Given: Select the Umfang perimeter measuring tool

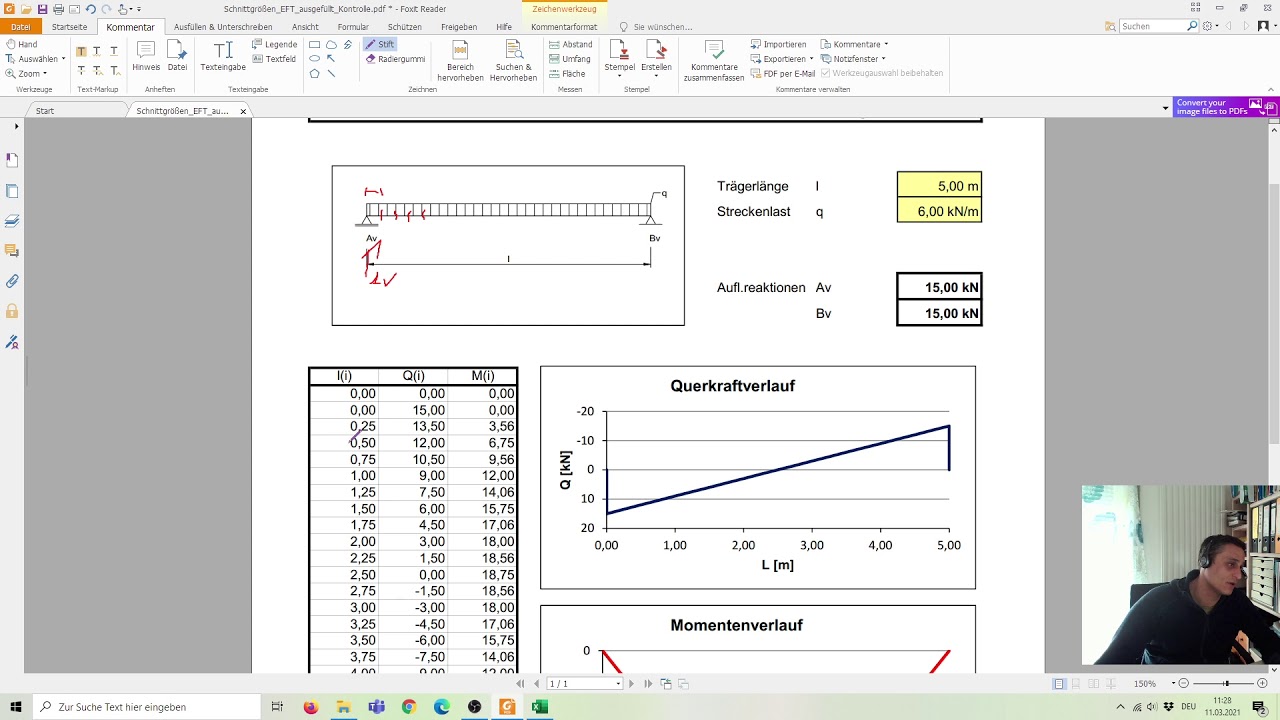Looking at the screenshot, I should [570, 59].
